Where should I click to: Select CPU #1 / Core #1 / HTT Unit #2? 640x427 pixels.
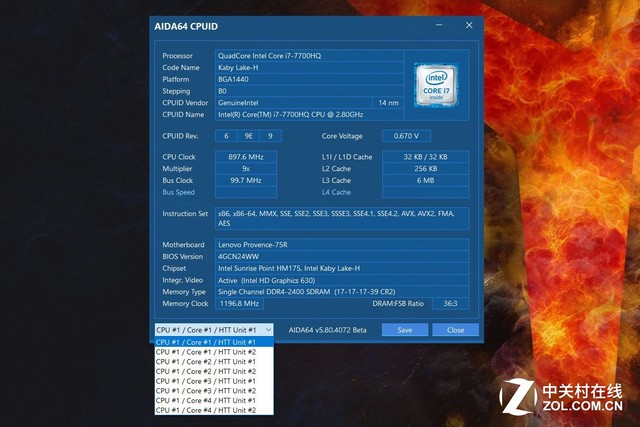point(214,352)
